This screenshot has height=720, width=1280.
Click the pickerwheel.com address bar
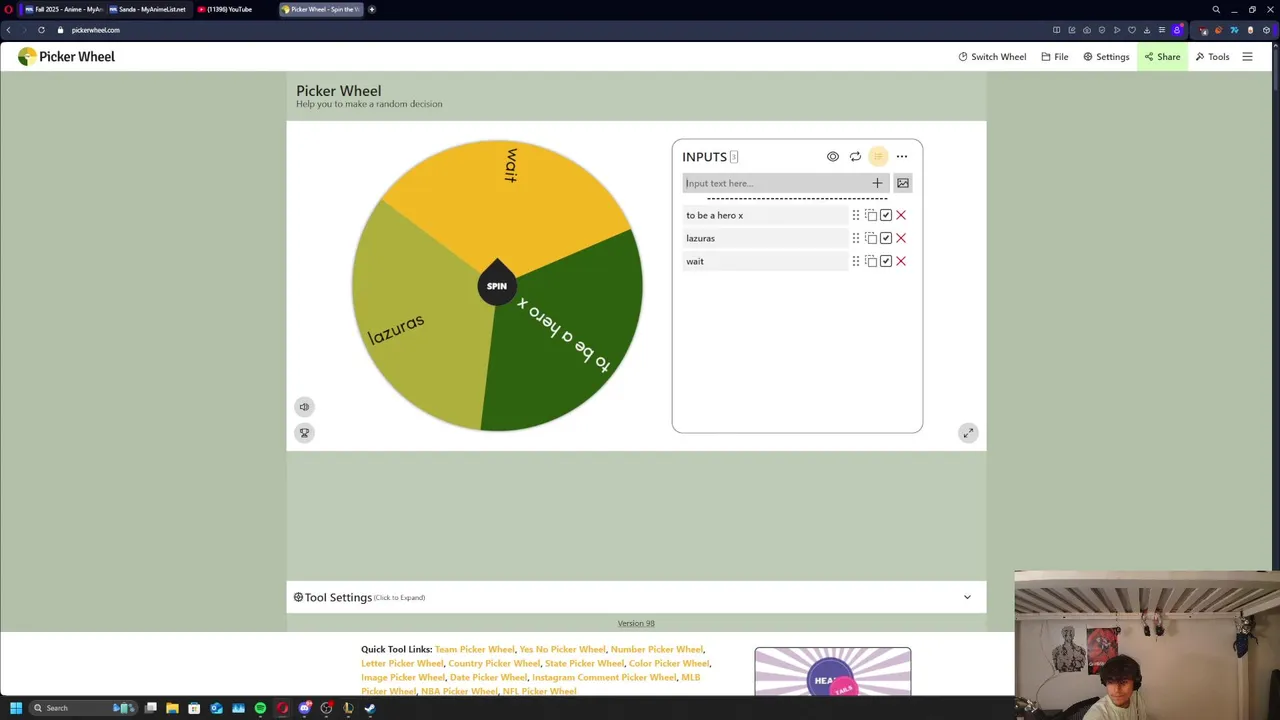[95, 30]
